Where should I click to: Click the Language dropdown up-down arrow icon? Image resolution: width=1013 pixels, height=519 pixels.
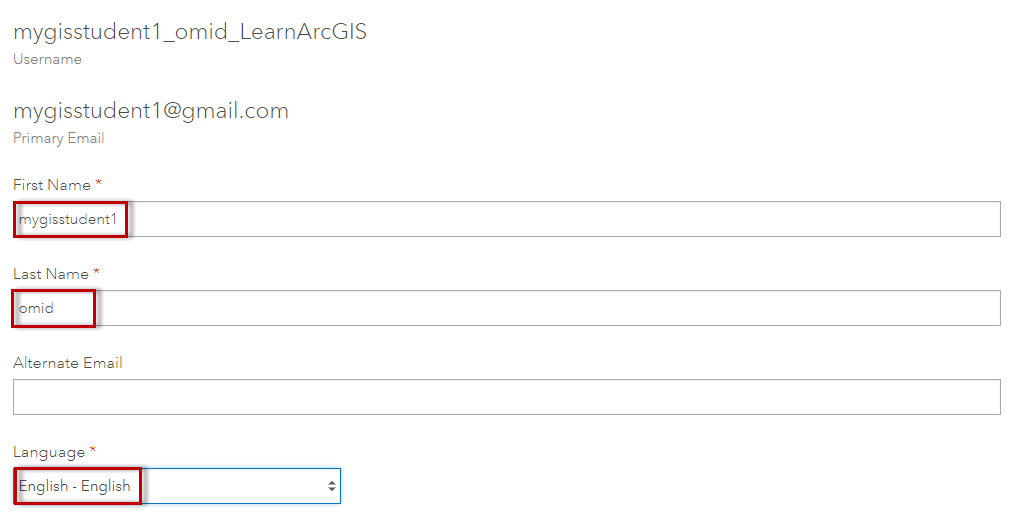(x=331, y=486)
